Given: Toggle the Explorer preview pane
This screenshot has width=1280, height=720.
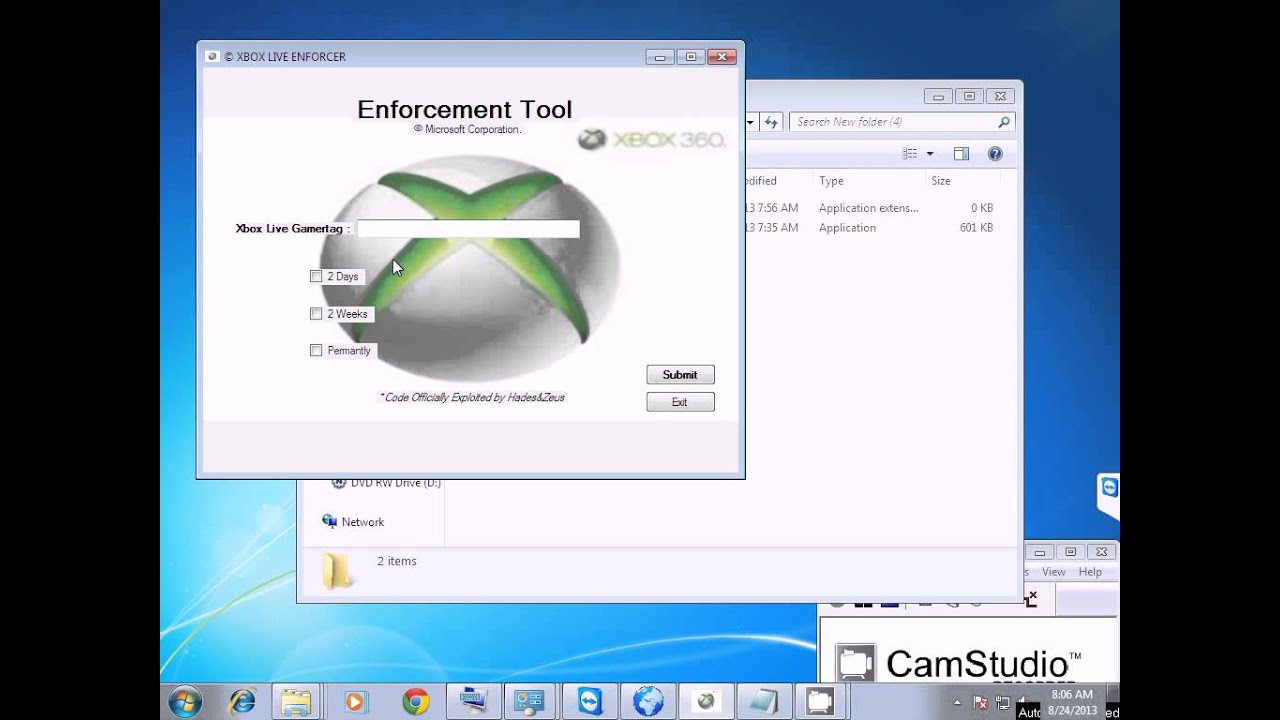Looking at the screenshot, I should 961,154.
